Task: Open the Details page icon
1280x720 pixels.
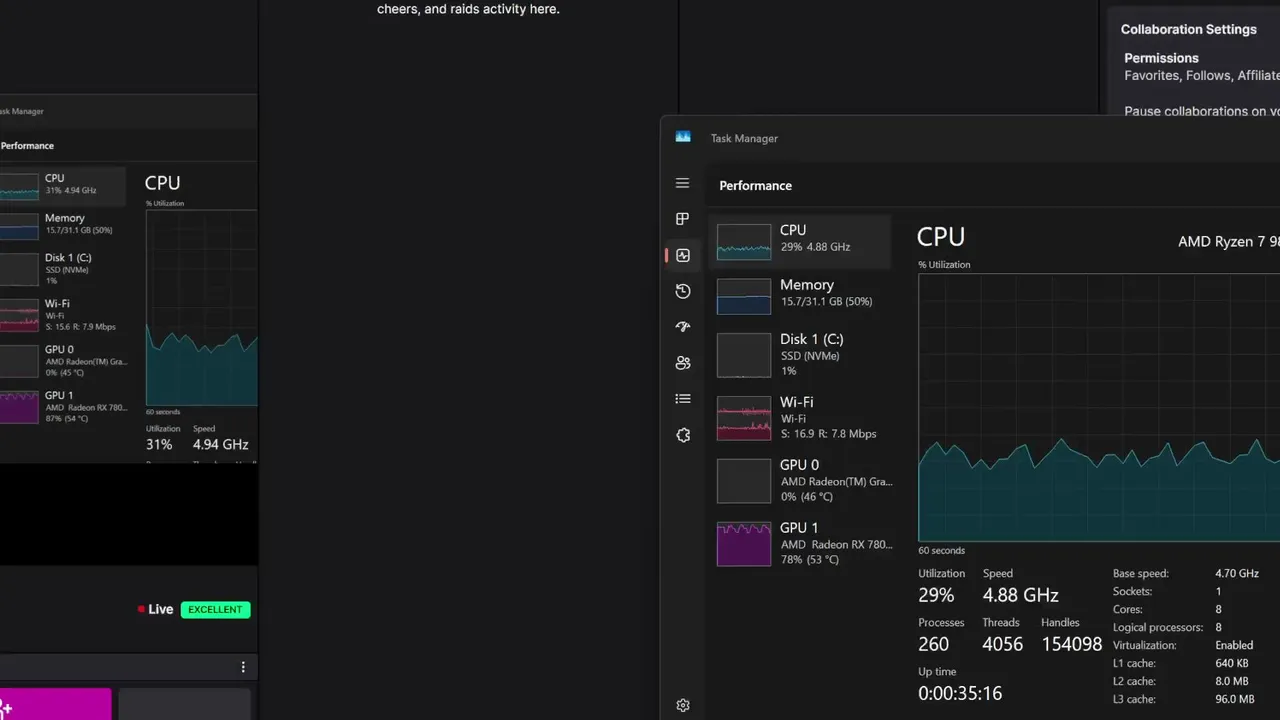Action: (682, 399)
